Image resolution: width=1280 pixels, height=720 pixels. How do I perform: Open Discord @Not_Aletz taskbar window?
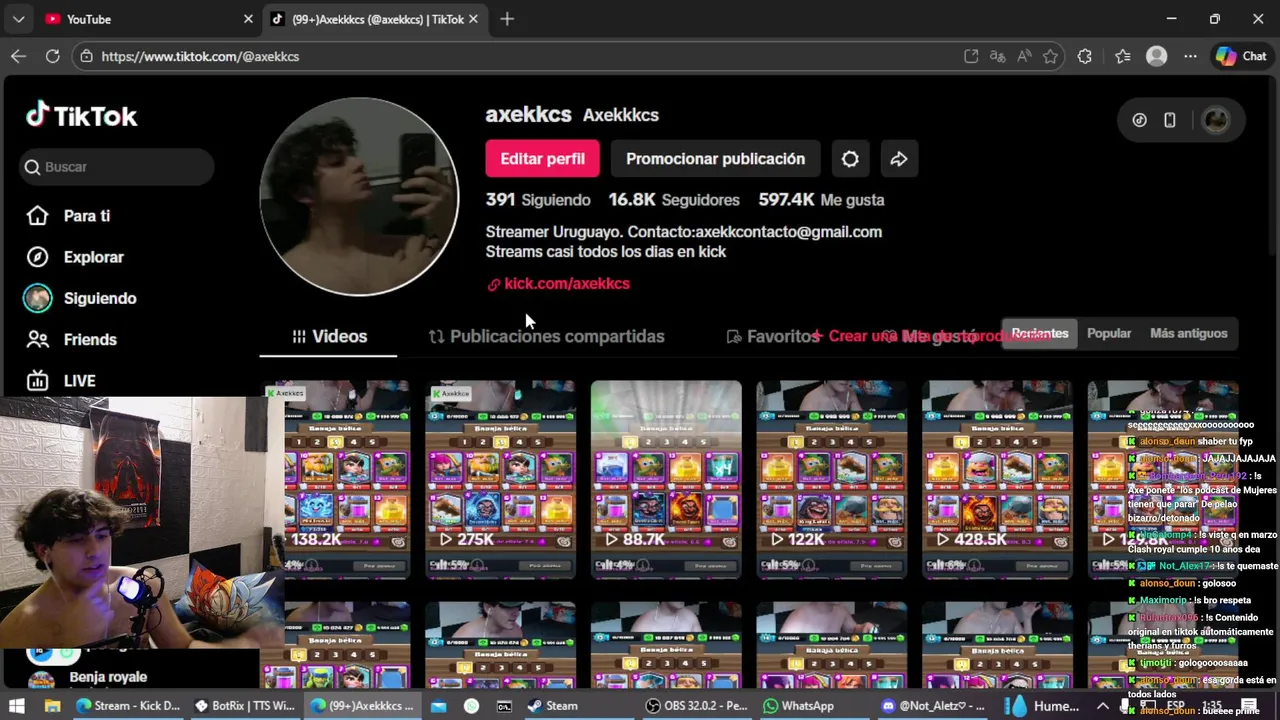[x=933, y=706]
